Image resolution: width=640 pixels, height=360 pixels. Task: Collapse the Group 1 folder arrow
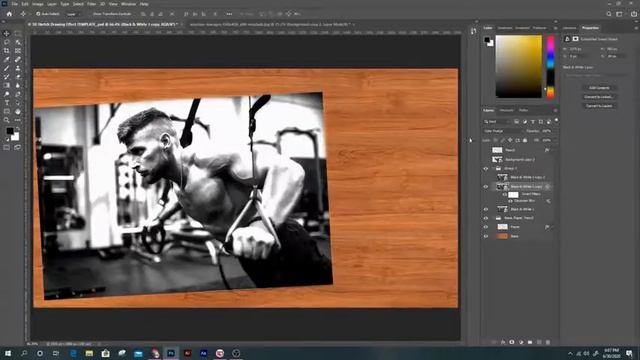(493, 169)
